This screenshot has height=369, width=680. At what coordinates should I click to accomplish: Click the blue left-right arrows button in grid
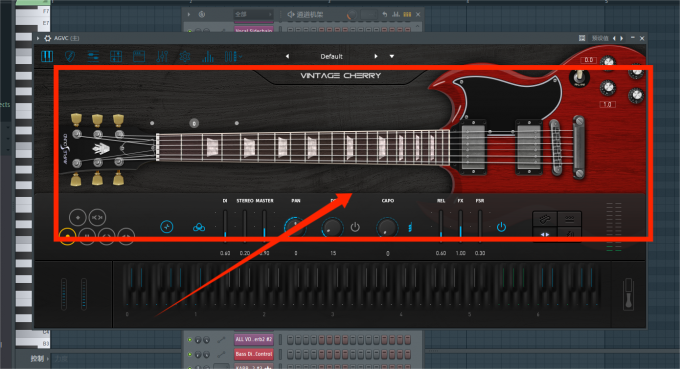coord(545,235)
